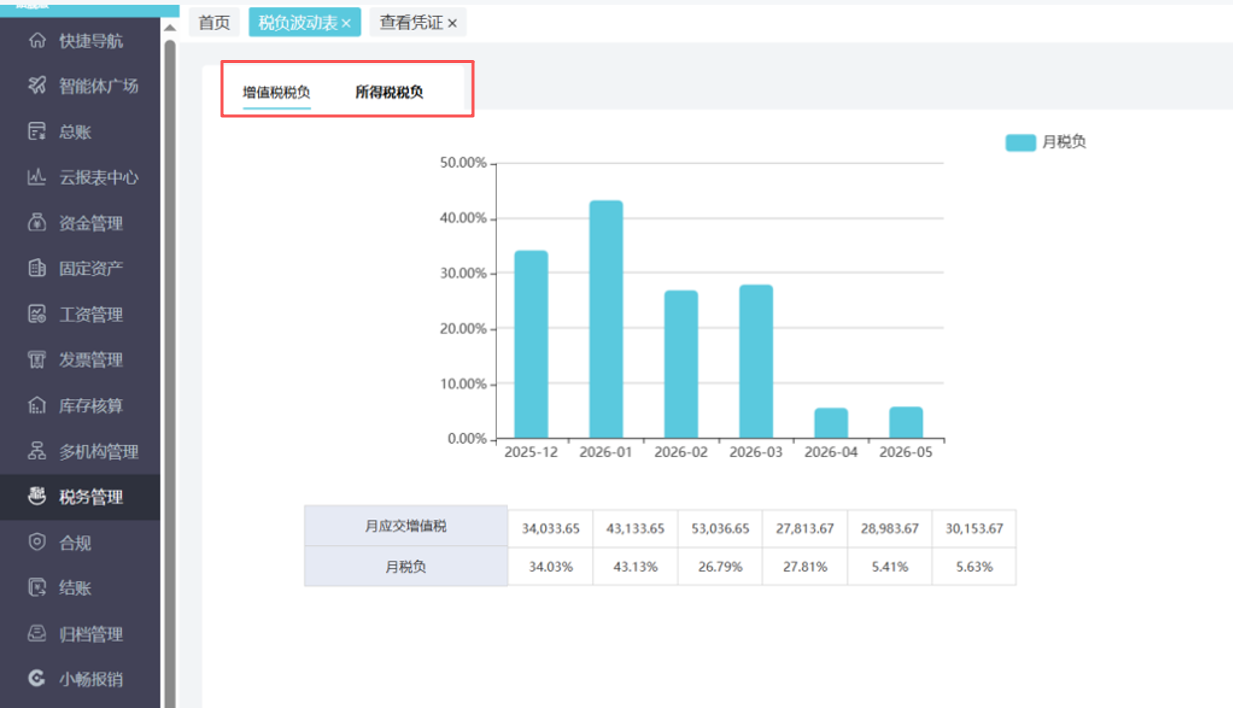Click the 2026-04 chart bar
Screen dimensions: 1233x708
coord(831,423)
